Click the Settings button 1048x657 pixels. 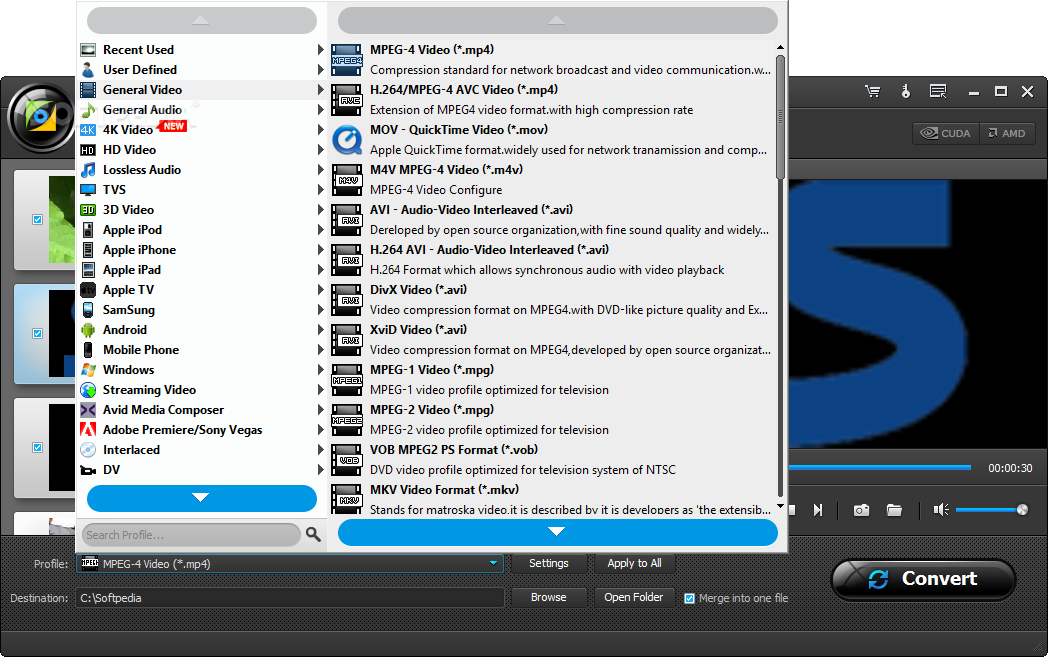[x=549, y=563]
